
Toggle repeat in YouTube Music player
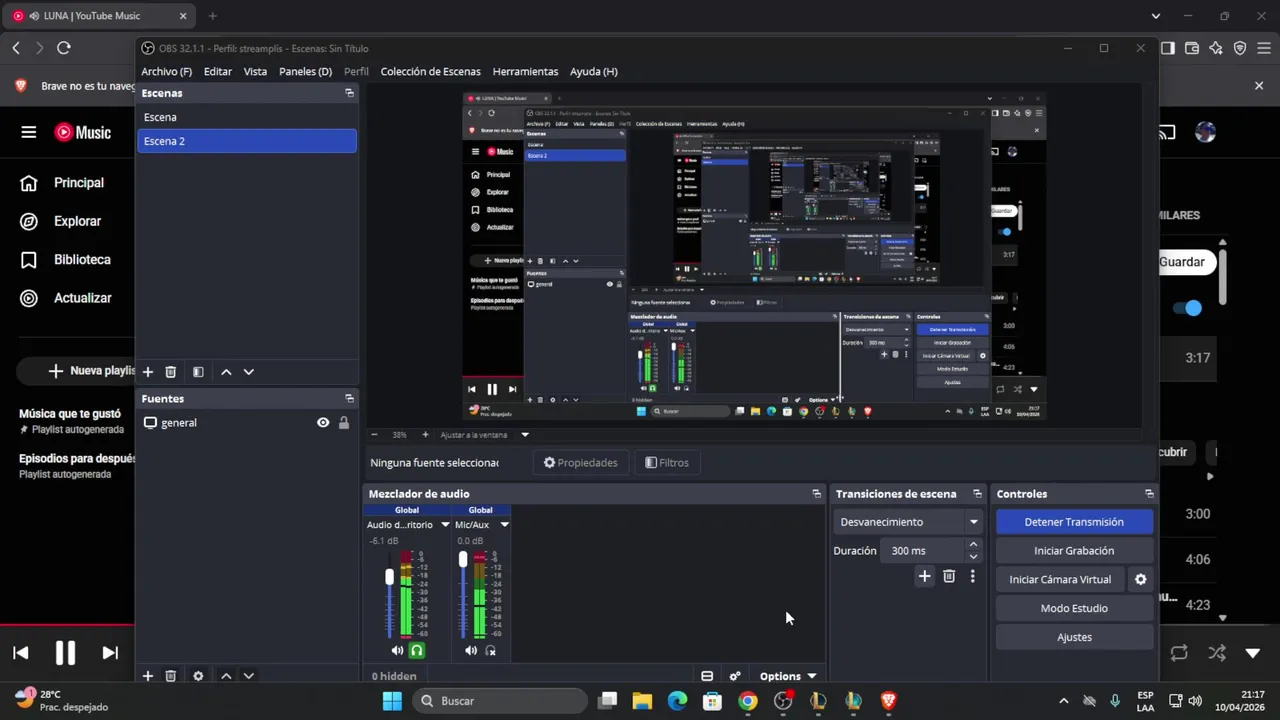point(1179,653)
